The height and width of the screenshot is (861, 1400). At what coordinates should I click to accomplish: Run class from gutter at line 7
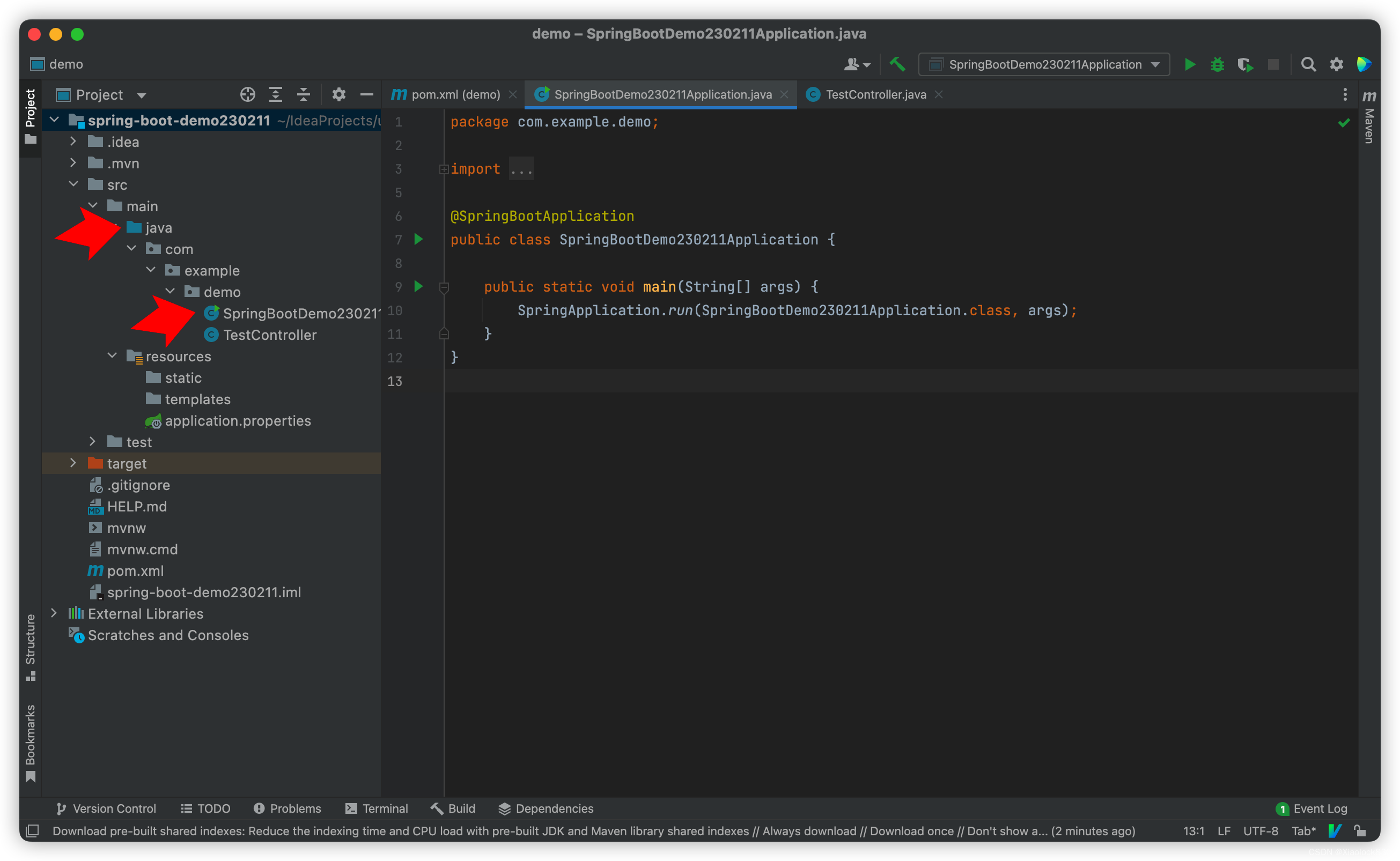tap(418, 239)
